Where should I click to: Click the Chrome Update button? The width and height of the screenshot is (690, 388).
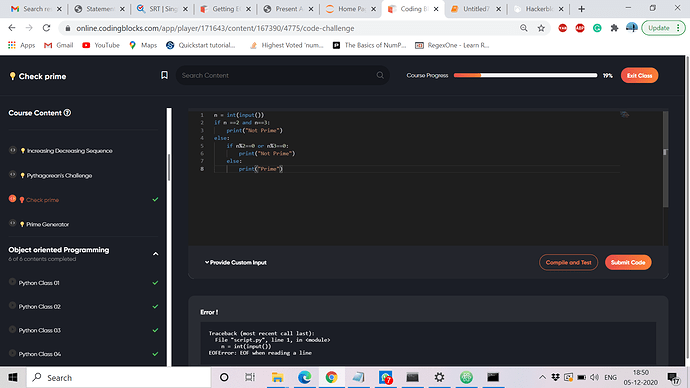(x=663, y=28)
